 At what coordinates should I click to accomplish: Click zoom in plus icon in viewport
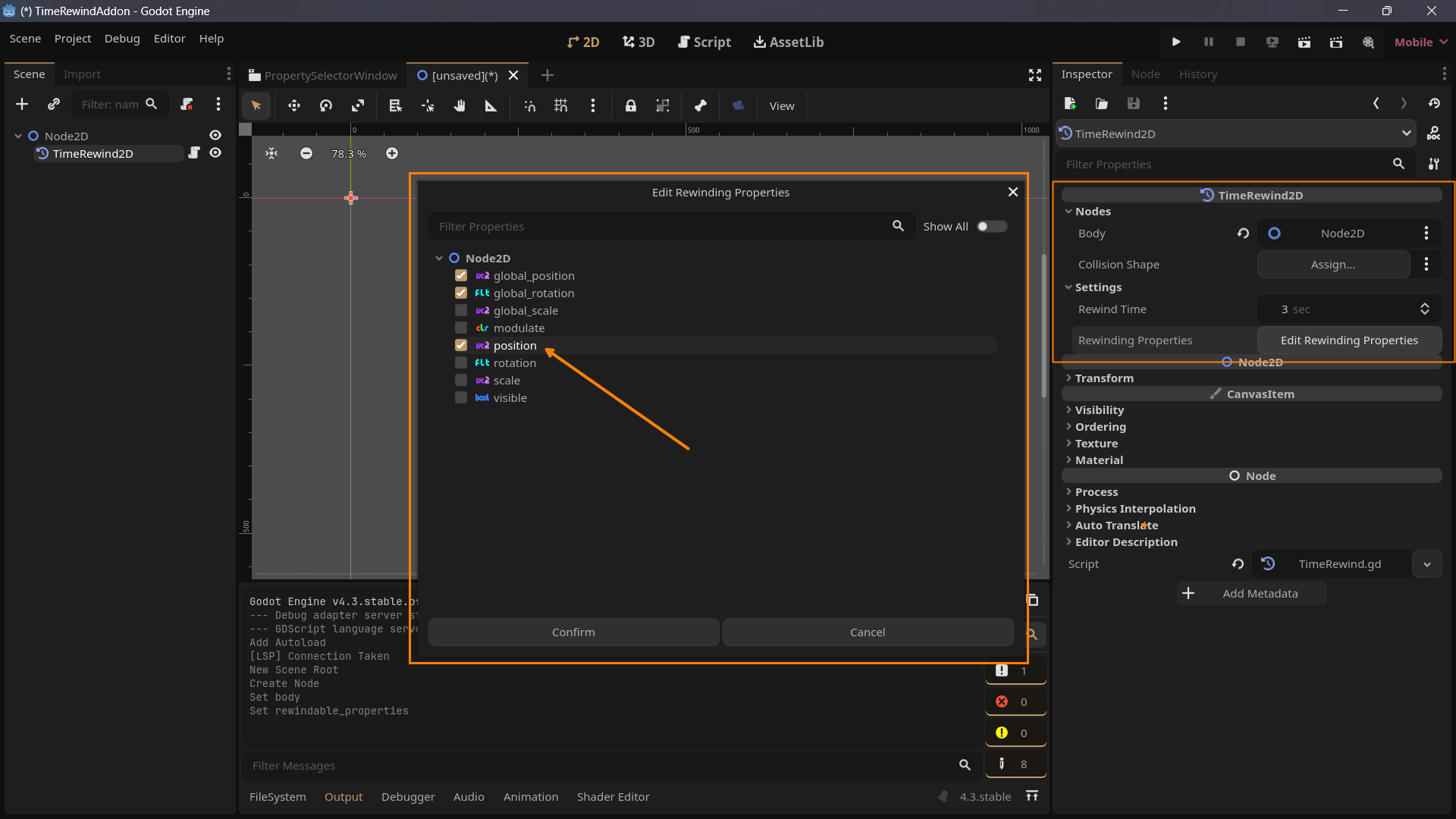tap(391, 154)
